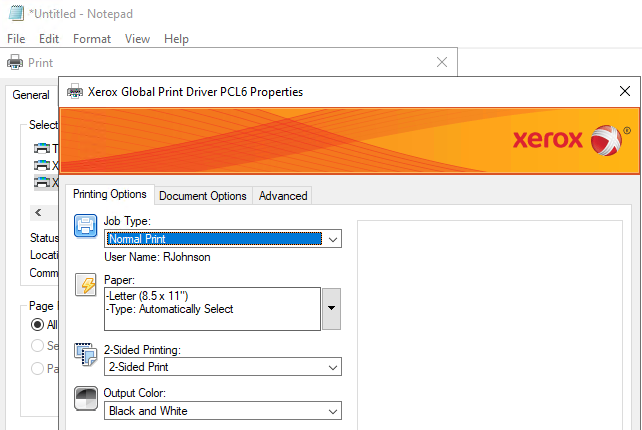Expand the Paper selection arrow button
This screenshot has width=642, height=430.
pyautogui.click(x=331, y=309)
